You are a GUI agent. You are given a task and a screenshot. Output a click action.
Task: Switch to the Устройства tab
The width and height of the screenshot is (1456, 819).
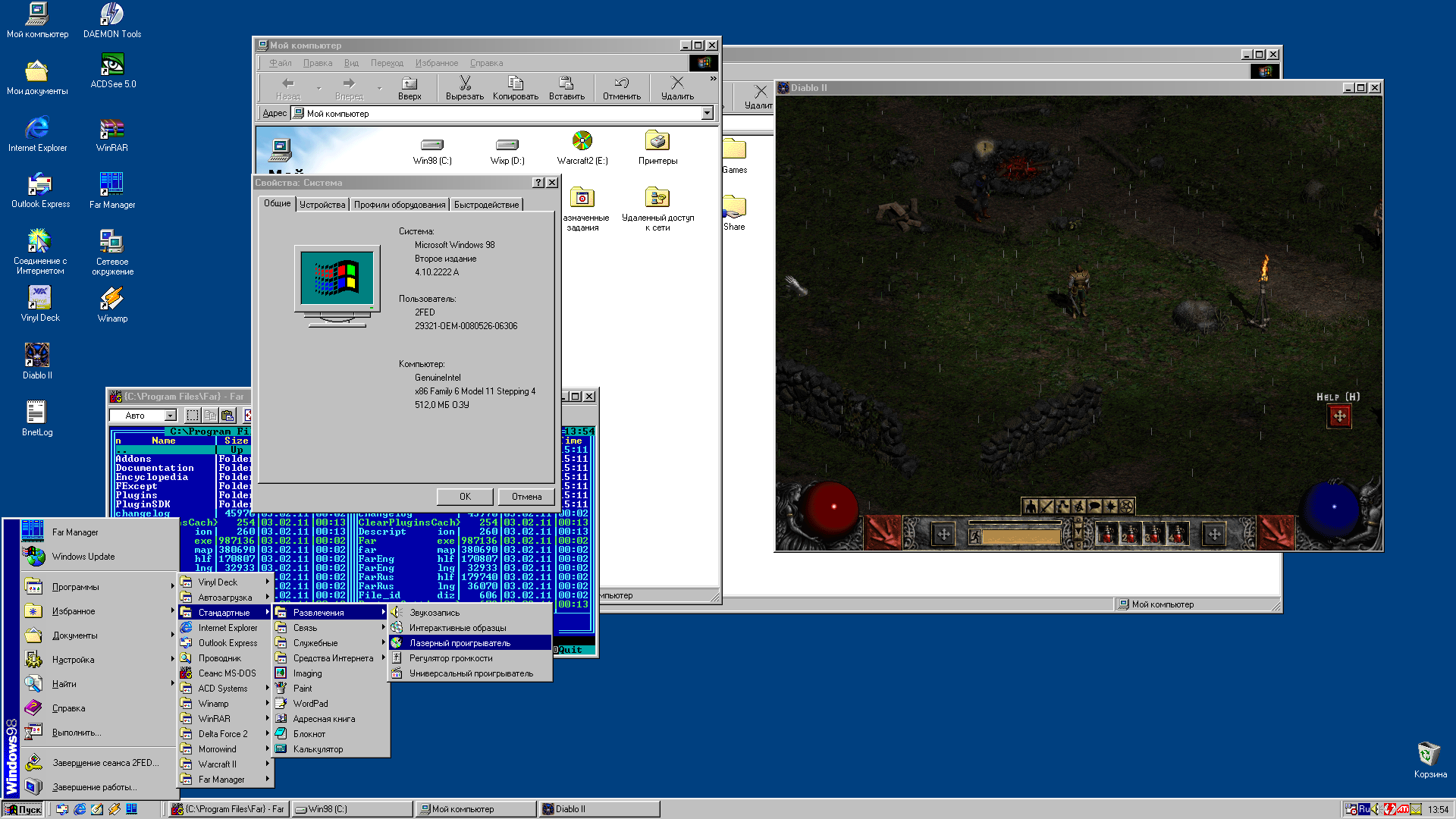(322, 205)
